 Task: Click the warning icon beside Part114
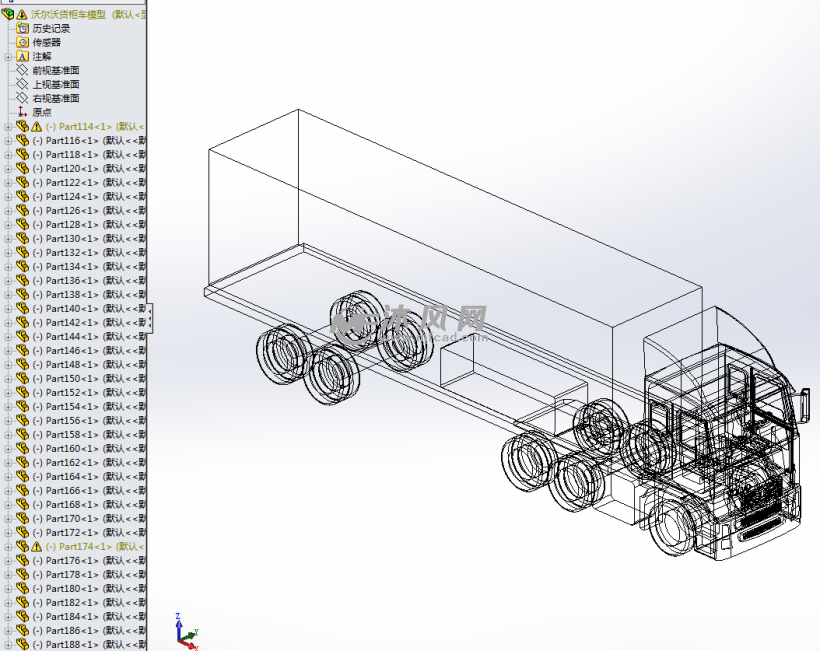[x=36, y=127]
